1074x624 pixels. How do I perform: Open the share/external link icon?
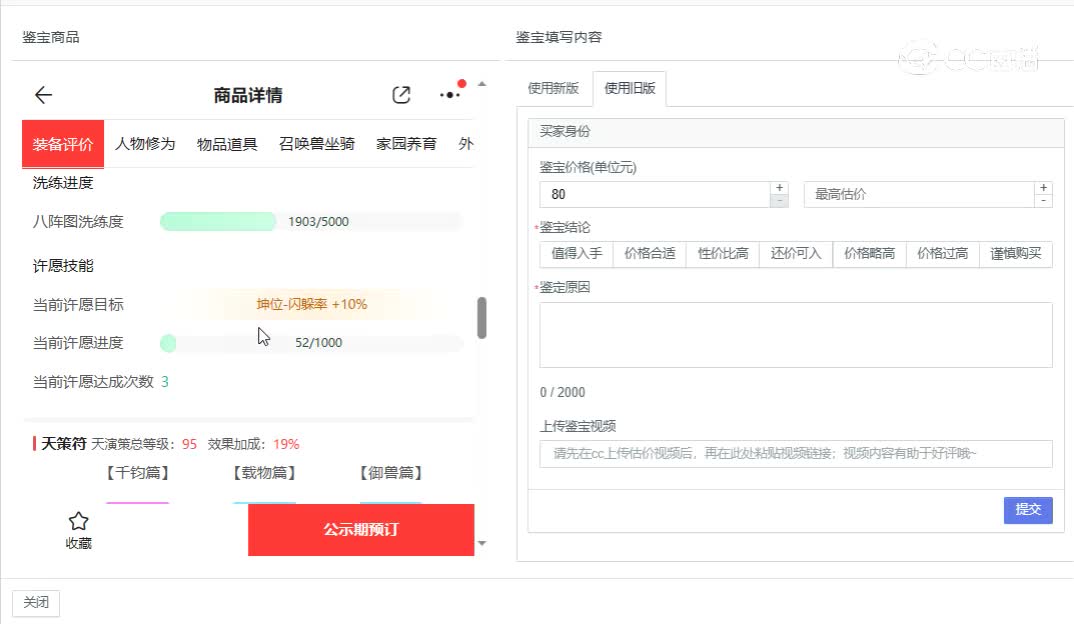point(401,95)
